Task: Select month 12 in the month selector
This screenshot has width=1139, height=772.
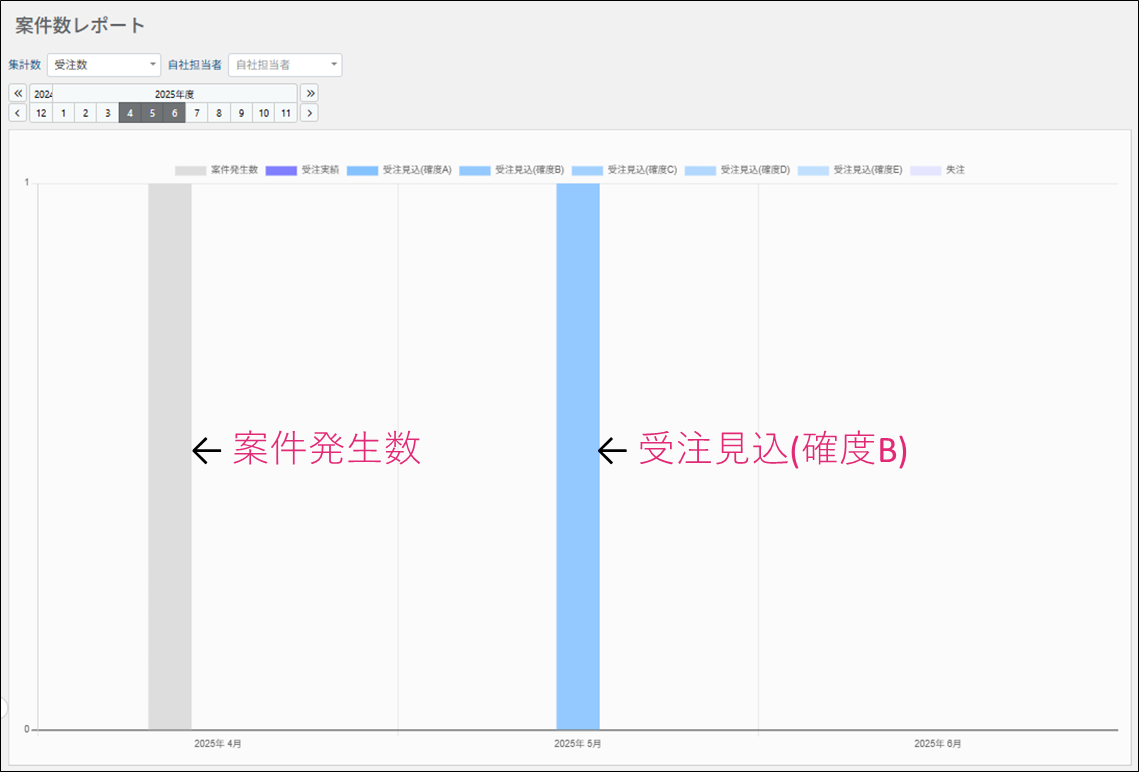Action: pyautogui.click(x=41, y=113)
